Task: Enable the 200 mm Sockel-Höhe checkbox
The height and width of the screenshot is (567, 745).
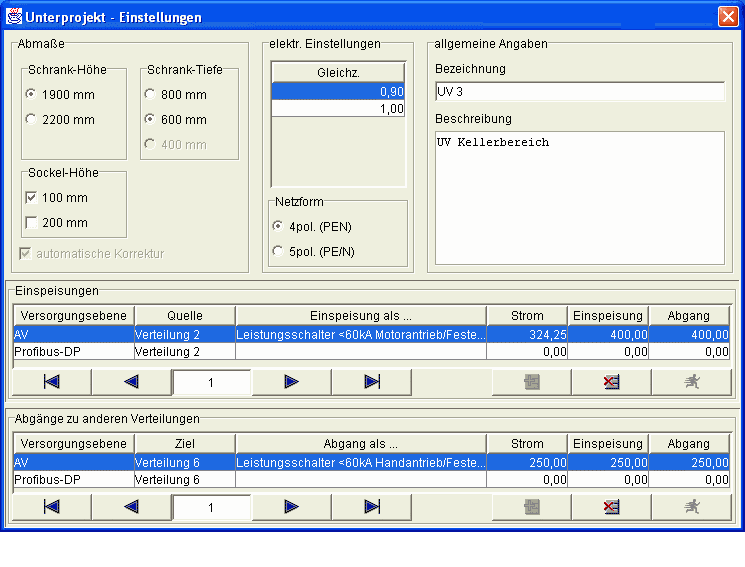Action: tap(31, 223)
